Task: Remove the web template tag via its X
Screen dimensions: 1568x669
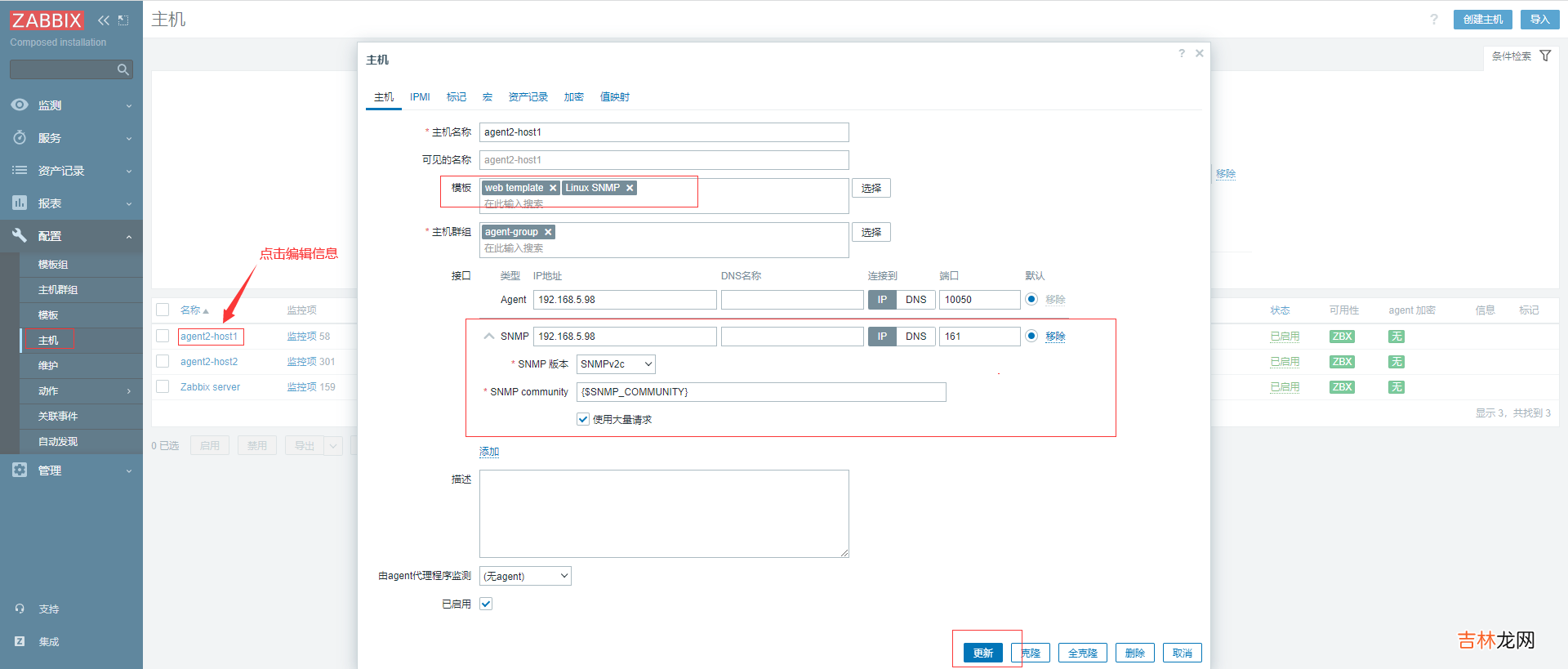Action: tap(553, 188)
